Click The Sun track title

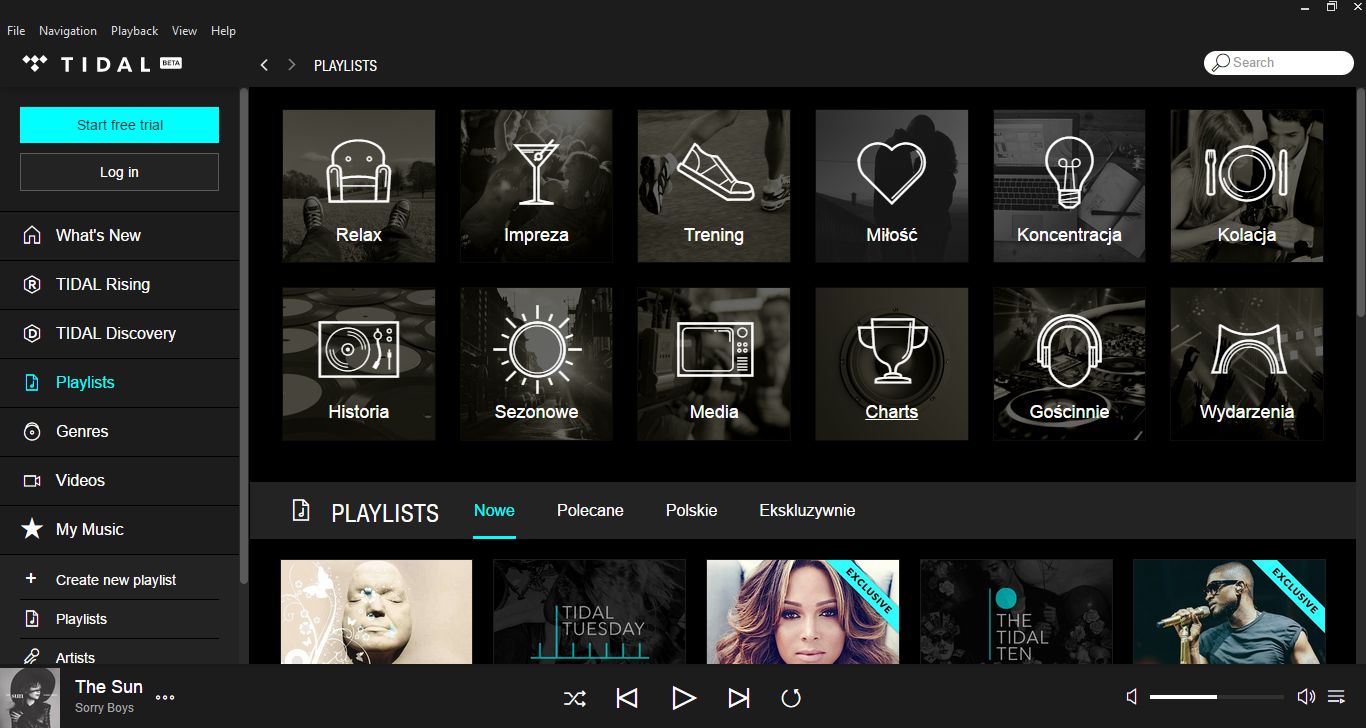[109, 687]
